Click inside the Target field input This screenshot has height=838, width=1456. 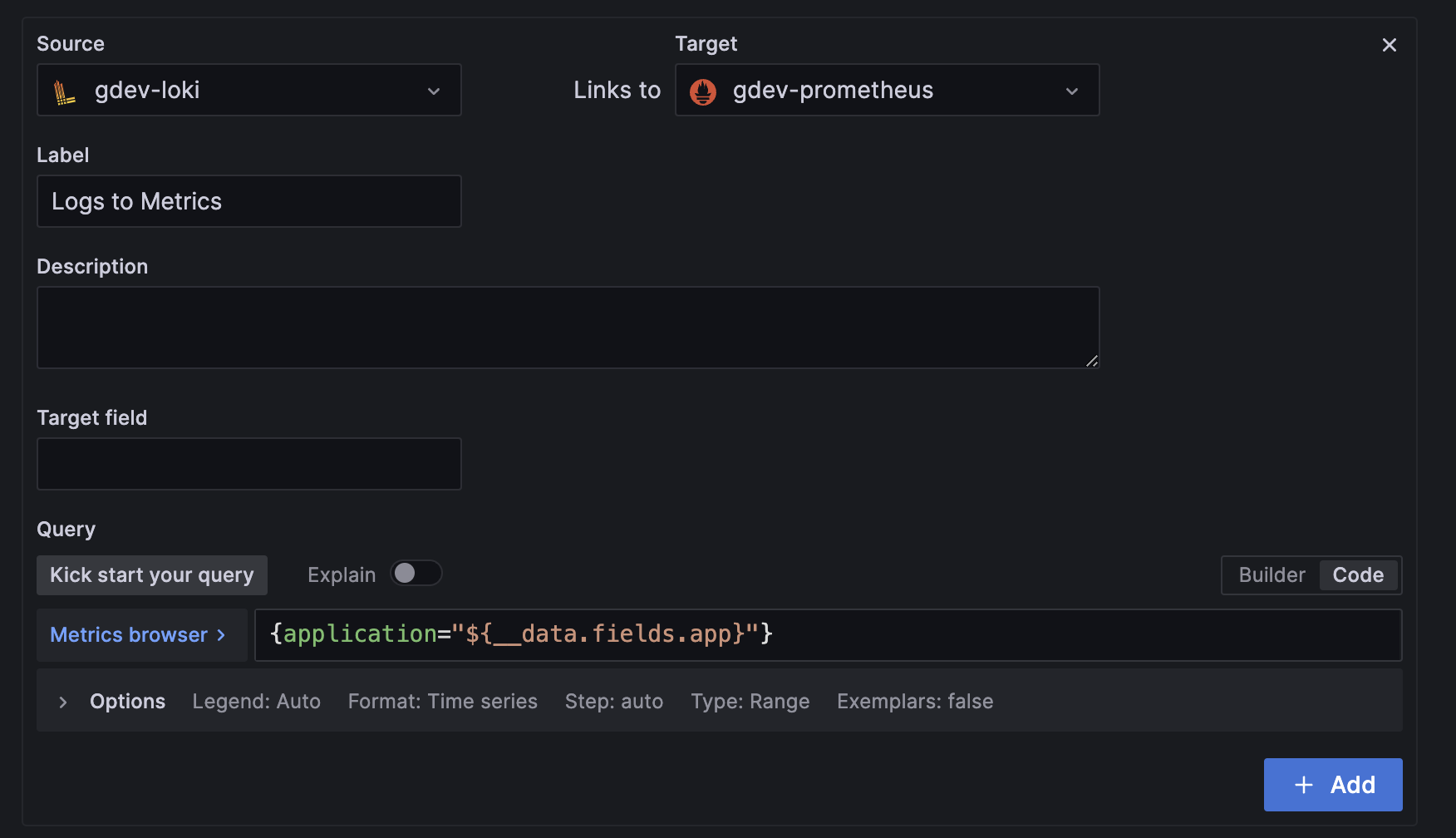coord(248,463)
